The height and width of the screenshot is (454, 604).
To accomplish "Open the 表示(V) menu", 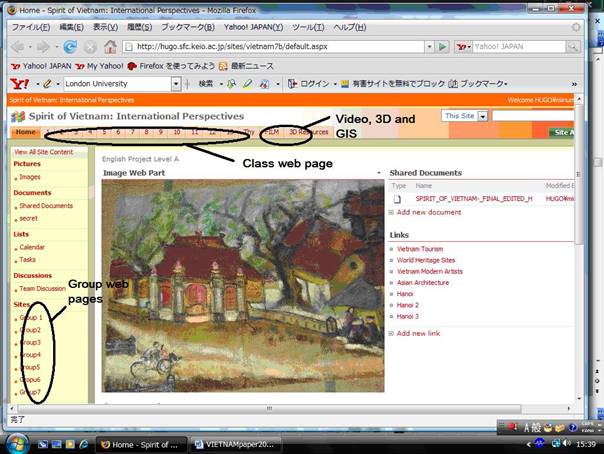I will (105, 27).
